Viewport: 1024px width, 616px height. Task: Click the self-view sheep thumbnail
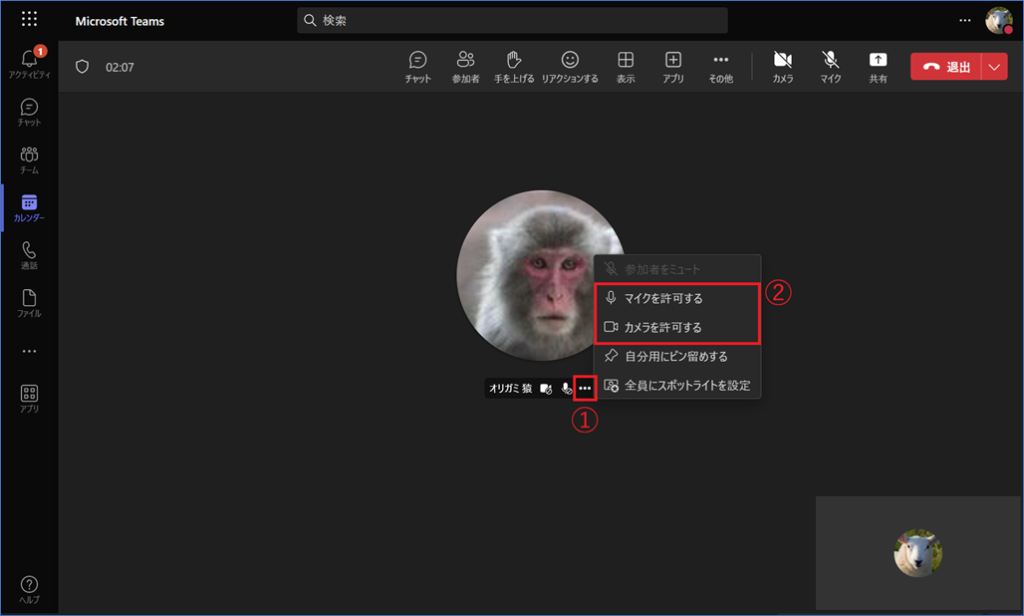pos(917,553)
